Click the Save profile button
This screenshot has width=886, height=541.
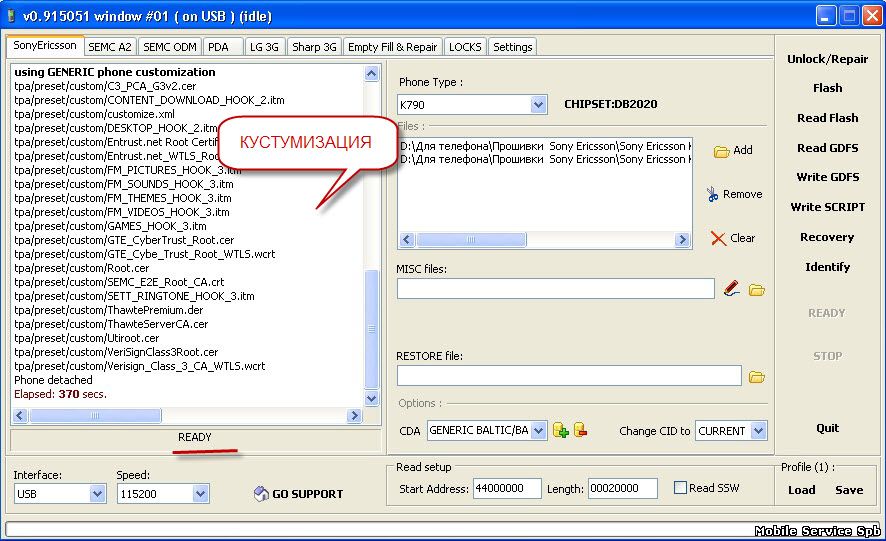pos(849,490)
